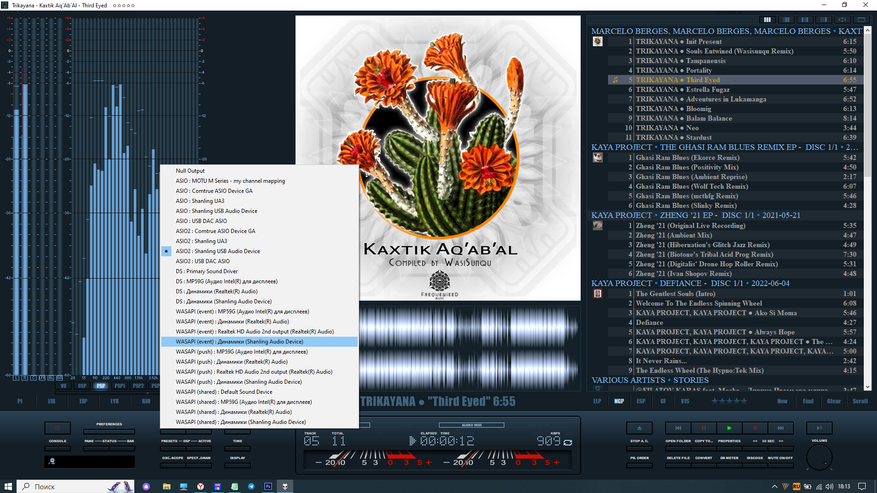Screen dimensions: 877x493
Task: Open the notification center icon
Action: 862,486
